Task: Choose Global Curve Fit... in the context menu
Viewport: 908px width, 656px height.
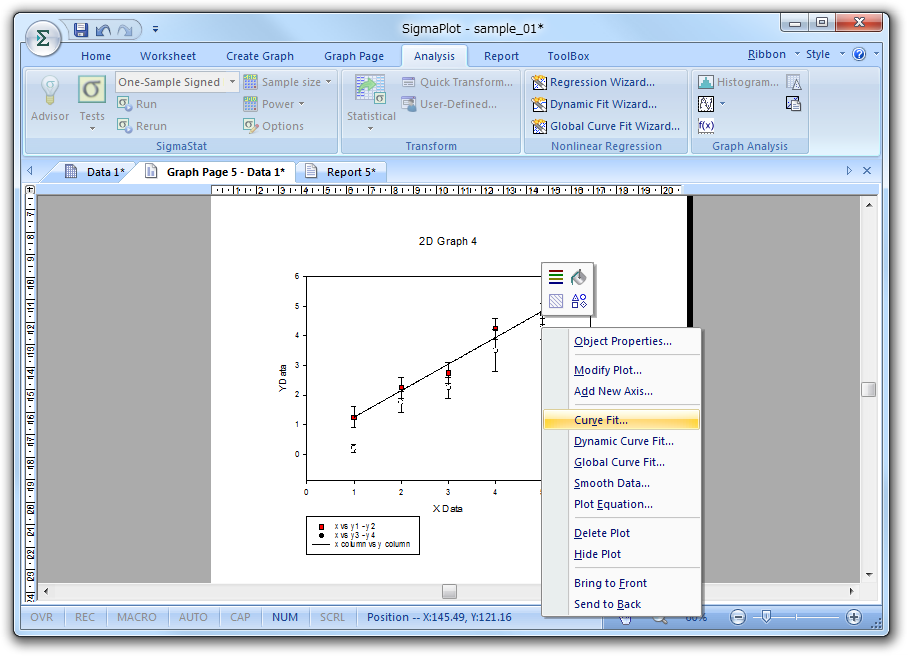Action: pyautogui.click(x=621, y=462)
